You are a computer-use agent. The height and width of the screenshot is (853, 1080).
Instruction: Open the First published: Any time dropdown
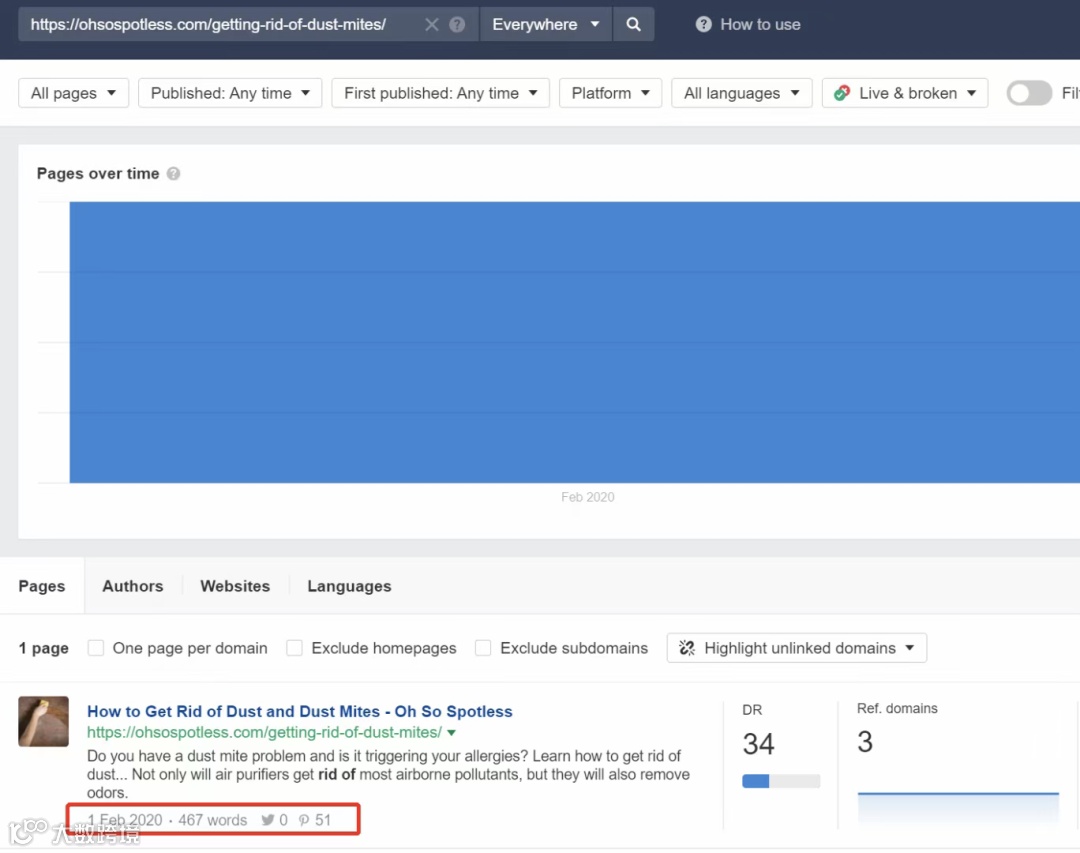440,93
